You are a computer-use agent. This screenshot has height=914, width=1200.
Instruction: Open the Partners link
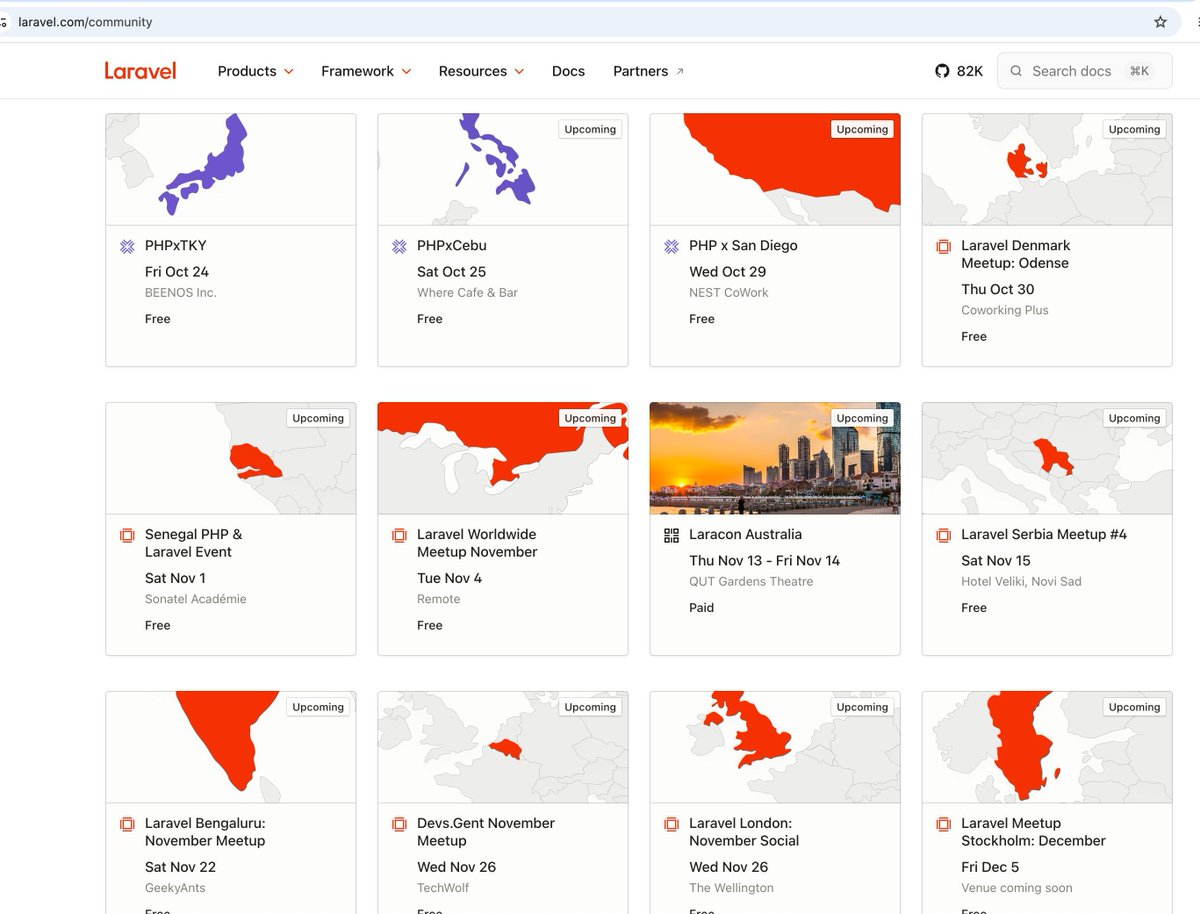(649, 71)
